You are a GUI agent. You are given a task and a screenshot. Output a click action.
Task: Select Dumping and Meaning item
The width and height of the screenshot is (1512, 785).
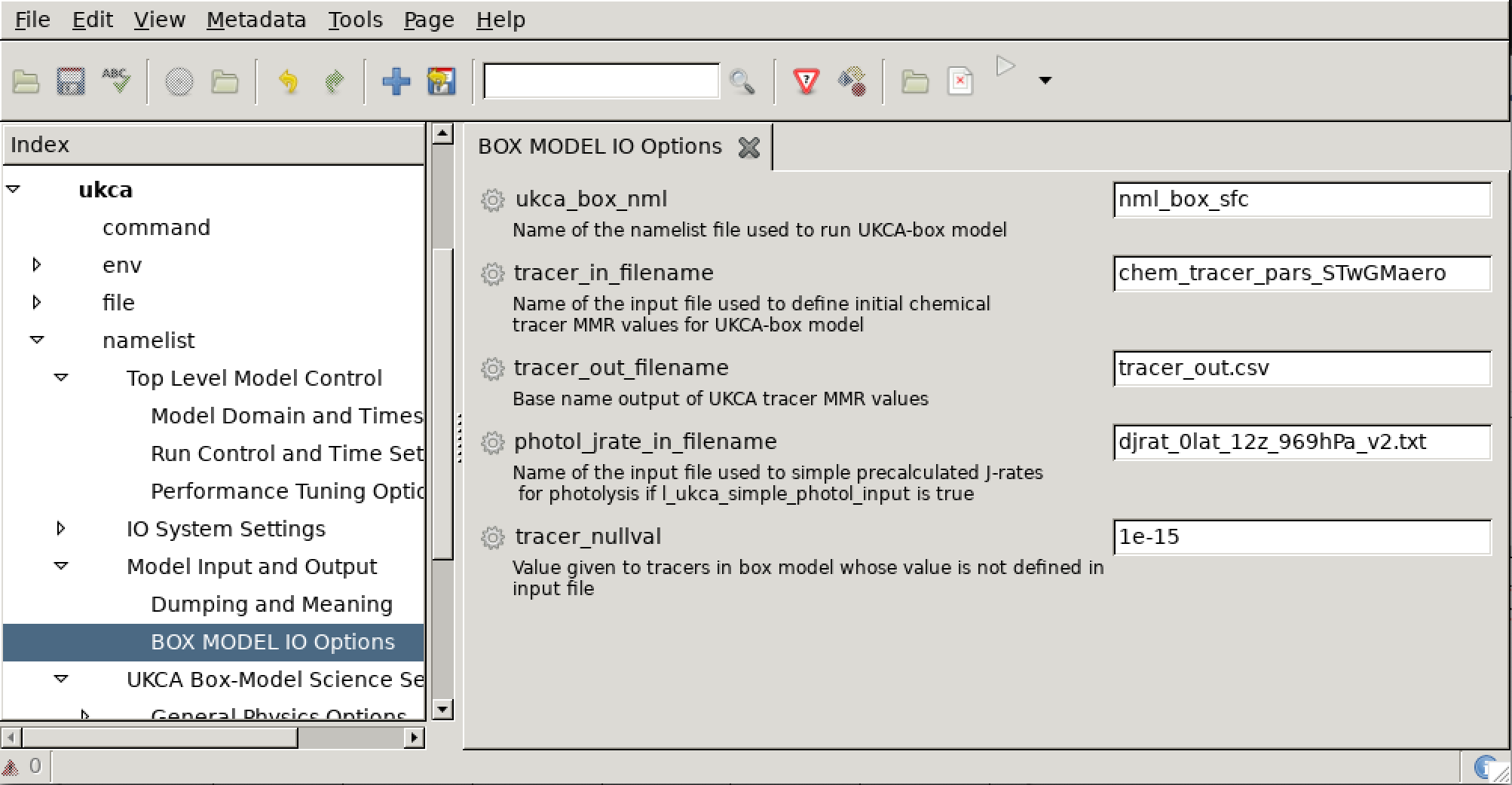[x=271, y=604]
